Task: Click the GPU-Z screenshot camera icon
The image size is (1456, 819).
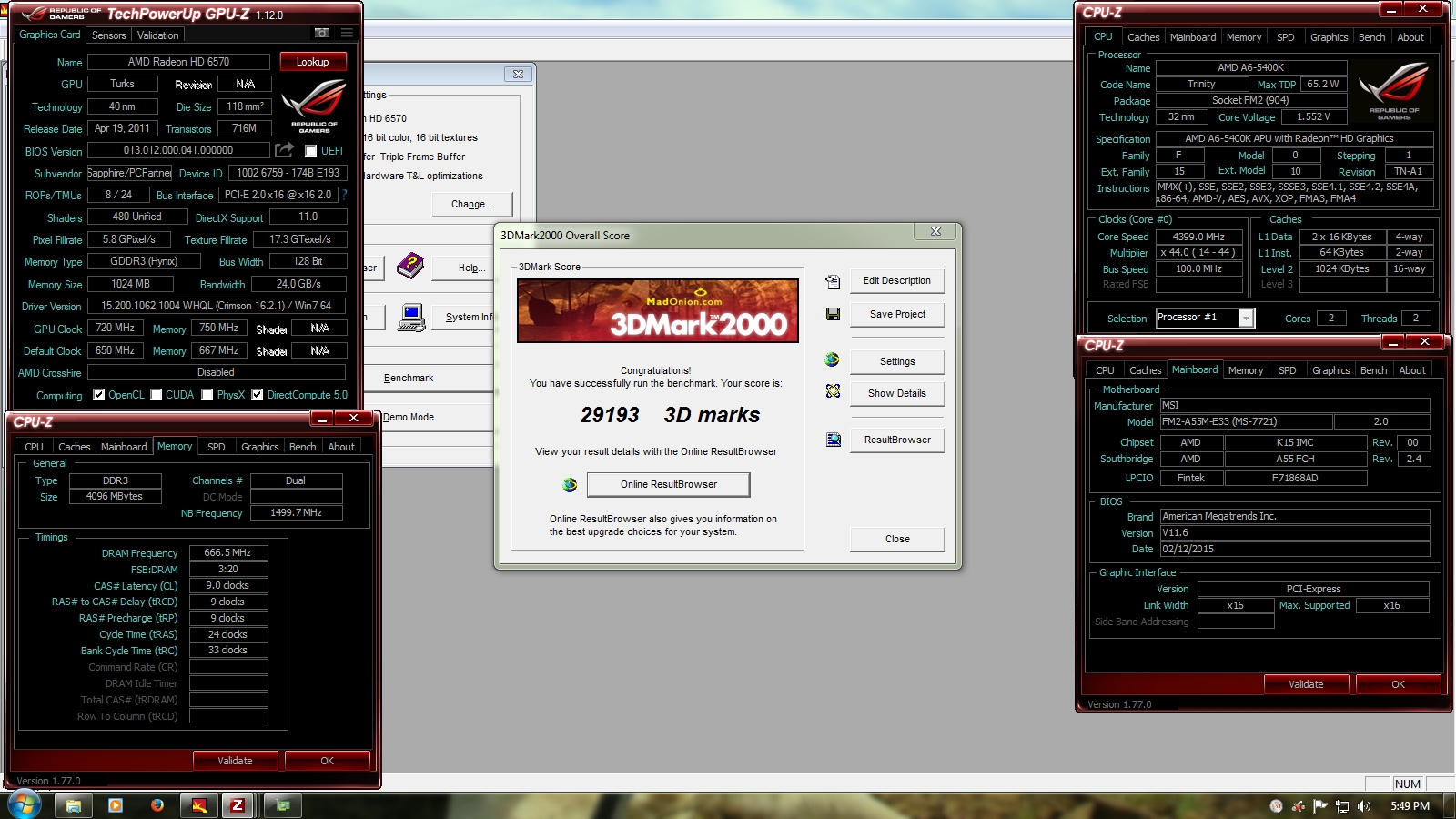Action: 322,33
